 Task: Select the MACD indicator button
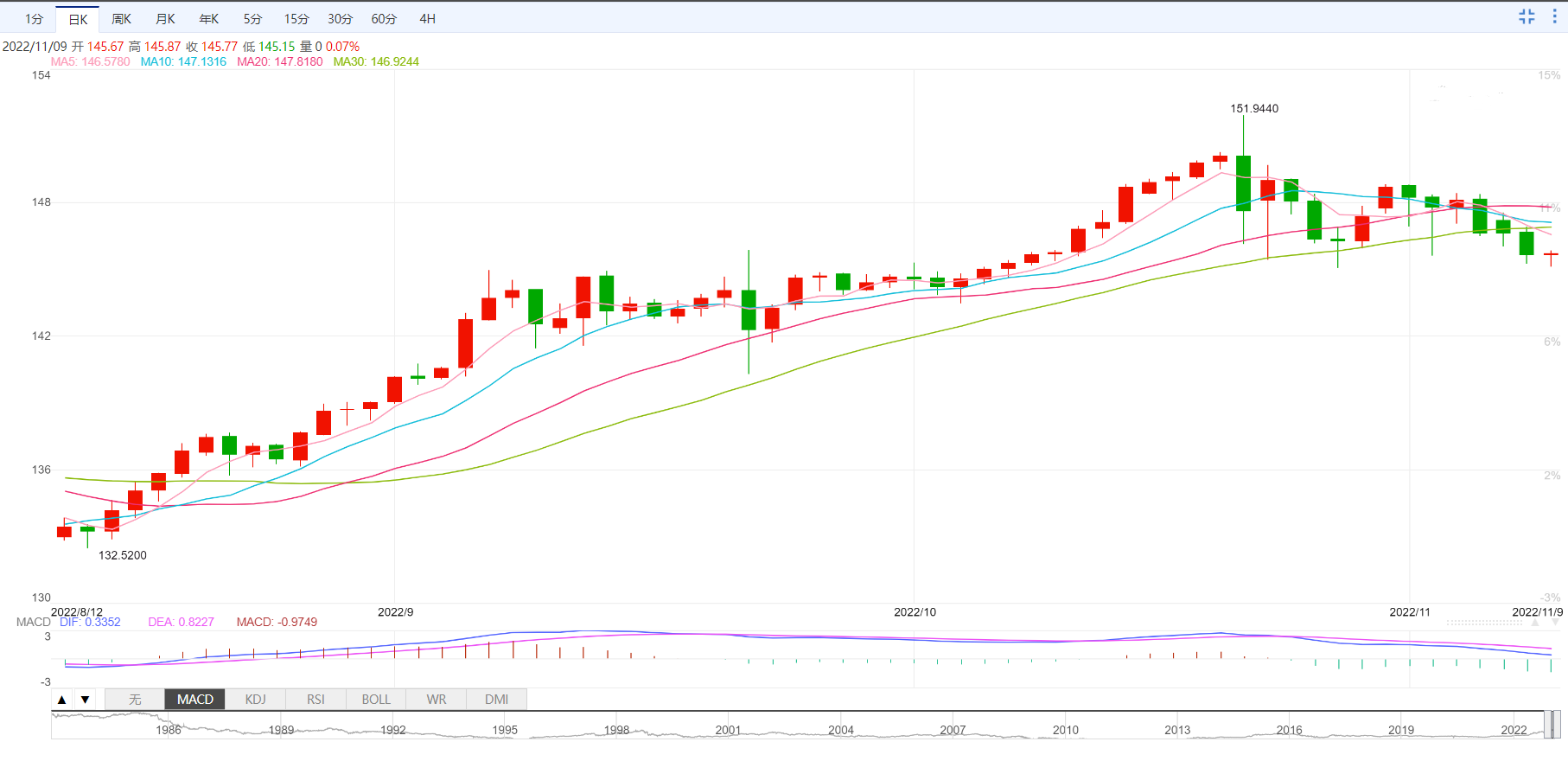[x=195, y=700]
